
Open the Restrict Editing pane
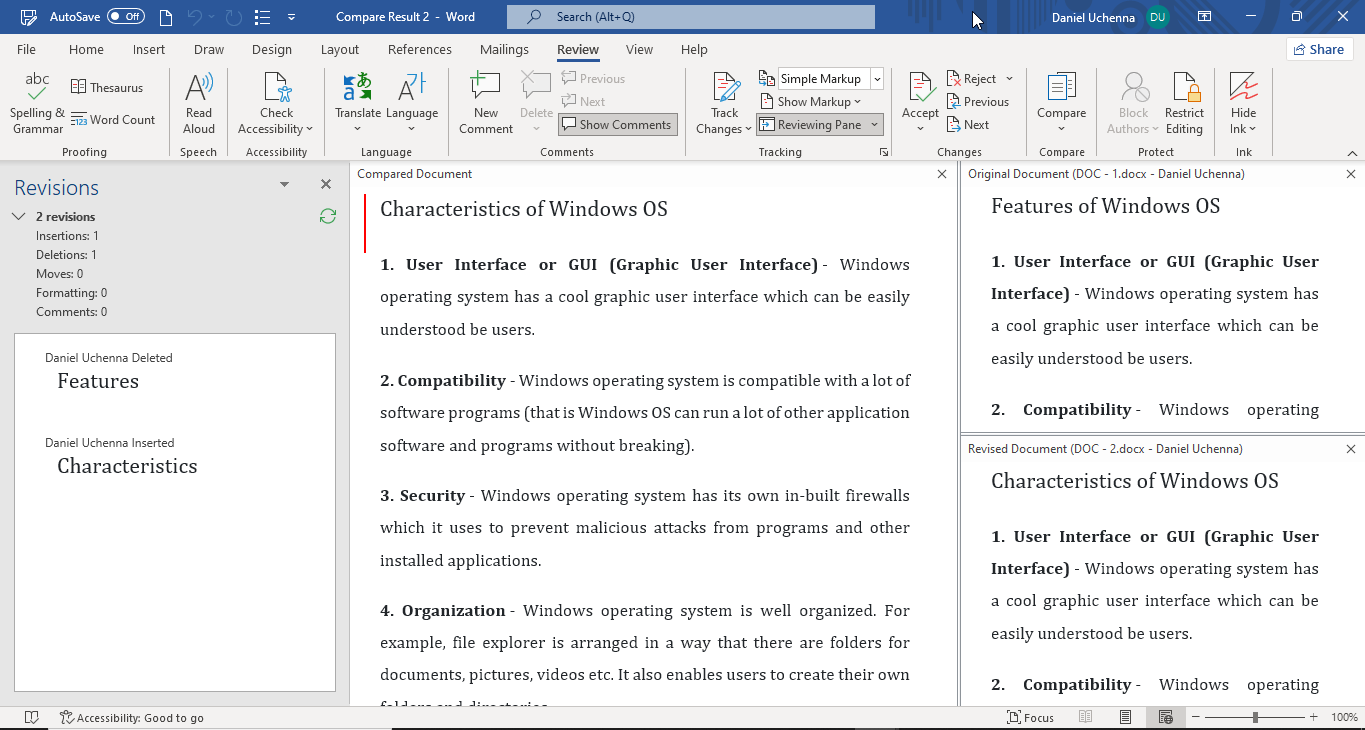tap(1184, 103)
